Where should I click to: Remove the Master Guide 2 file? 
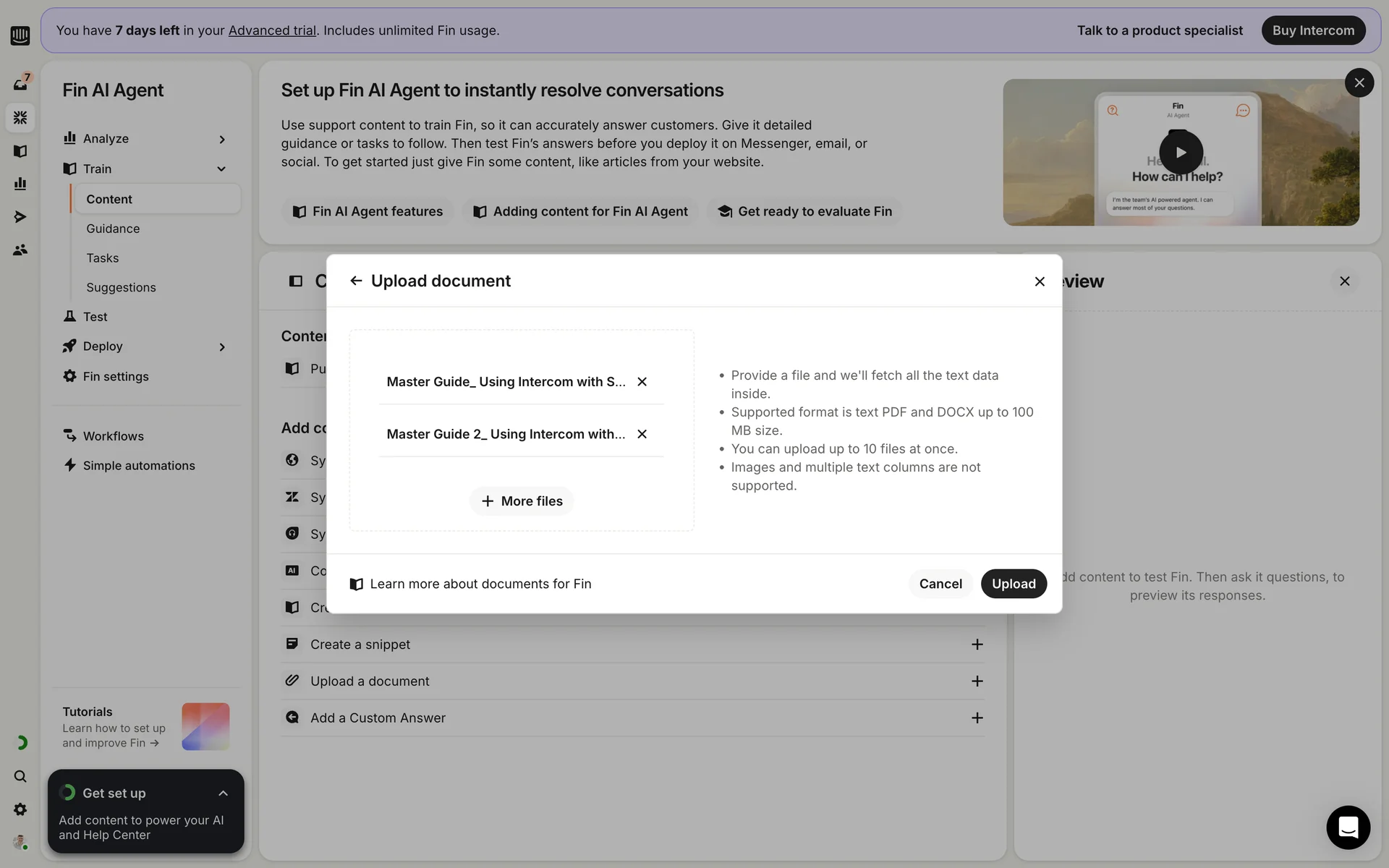(642, 434)
